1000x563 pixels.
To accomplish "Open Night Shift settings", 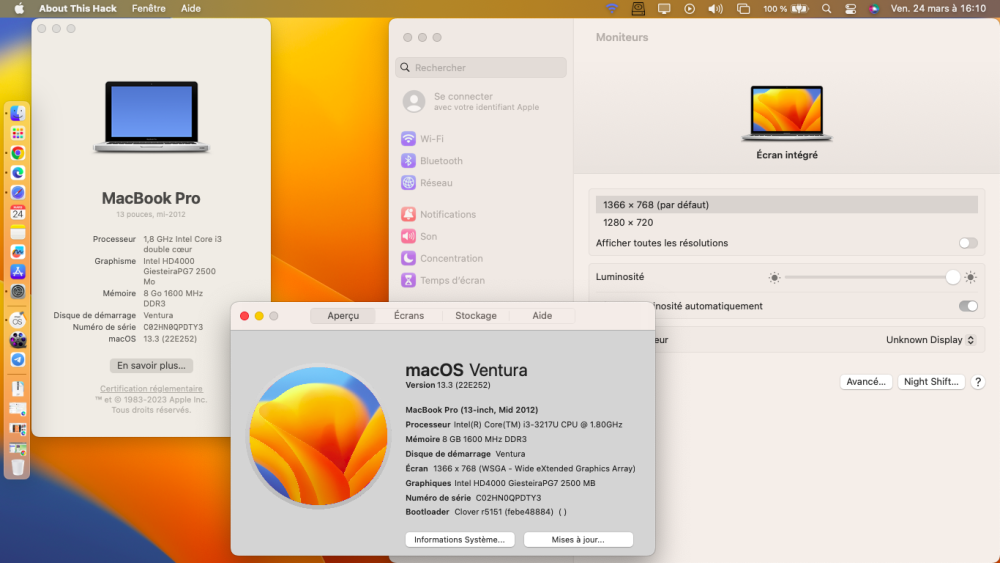I will point(931,382).
